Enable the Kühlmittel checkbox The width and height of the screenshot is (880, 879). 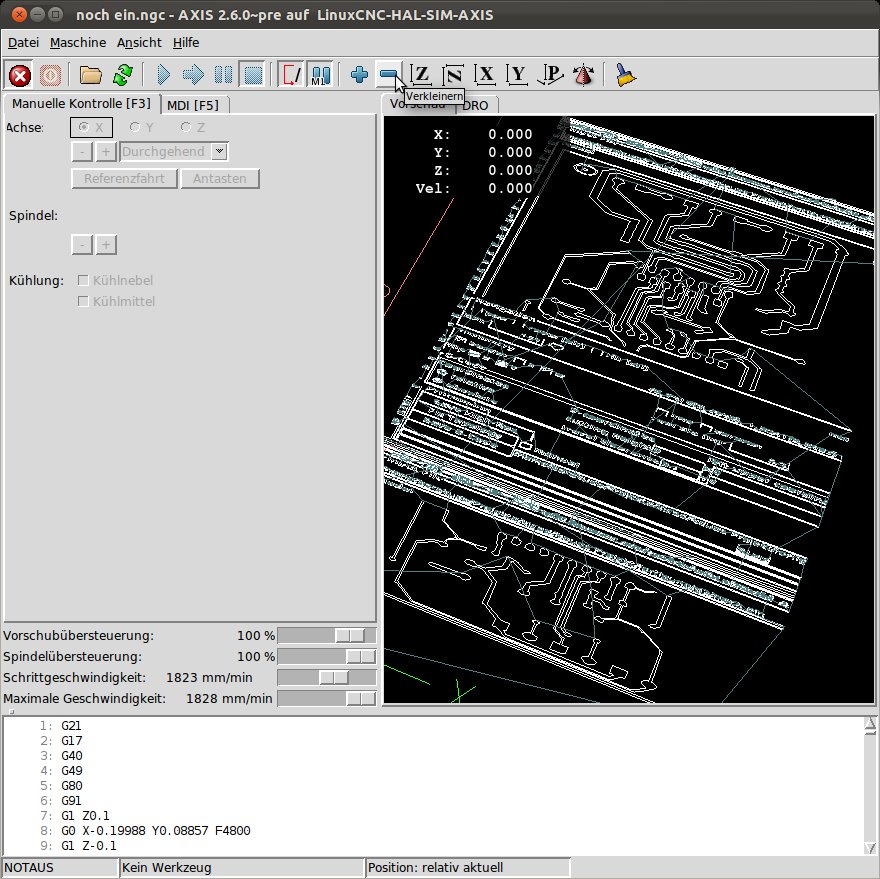[84, 301]
